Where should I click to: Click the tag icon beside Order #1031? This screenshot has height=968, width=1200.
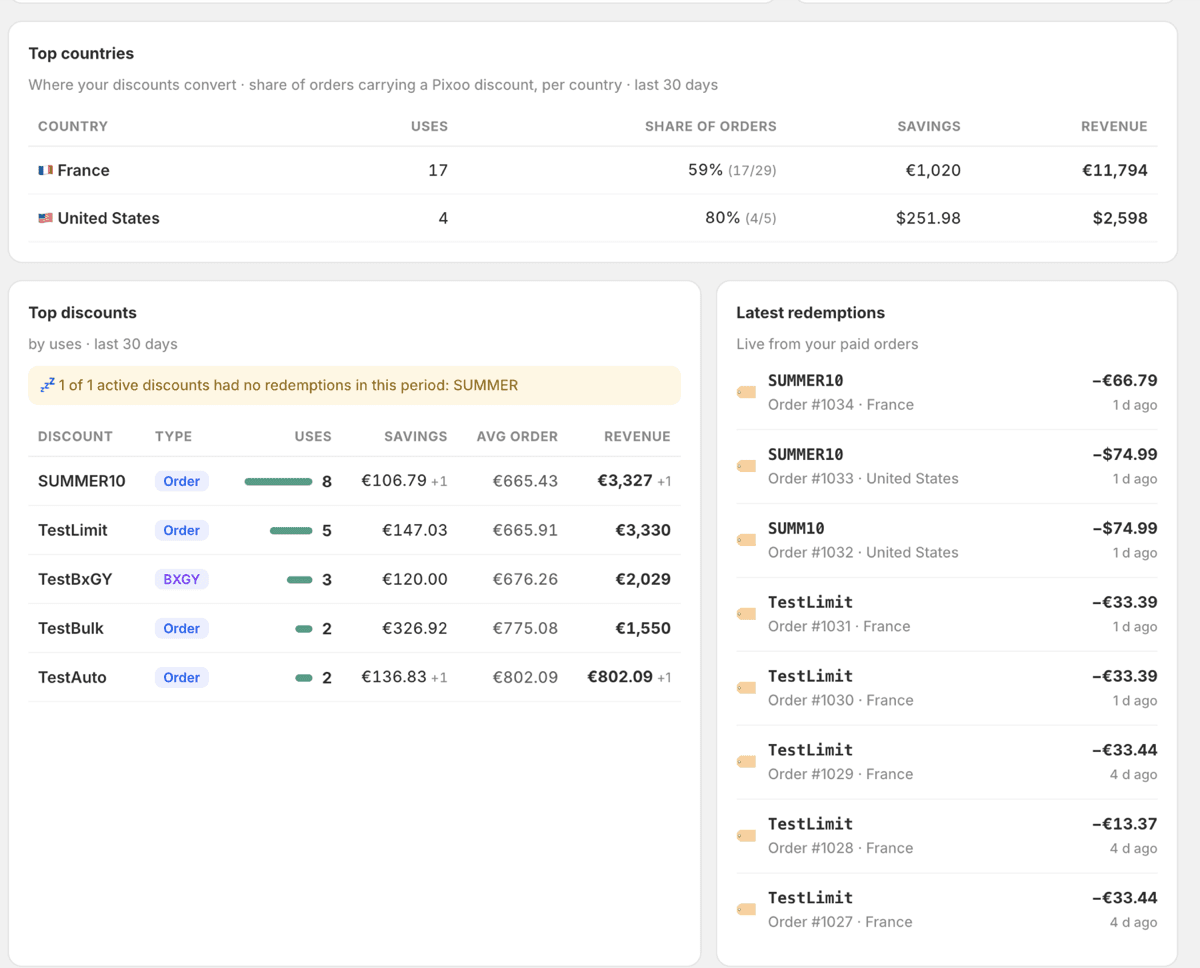point(746,614)
